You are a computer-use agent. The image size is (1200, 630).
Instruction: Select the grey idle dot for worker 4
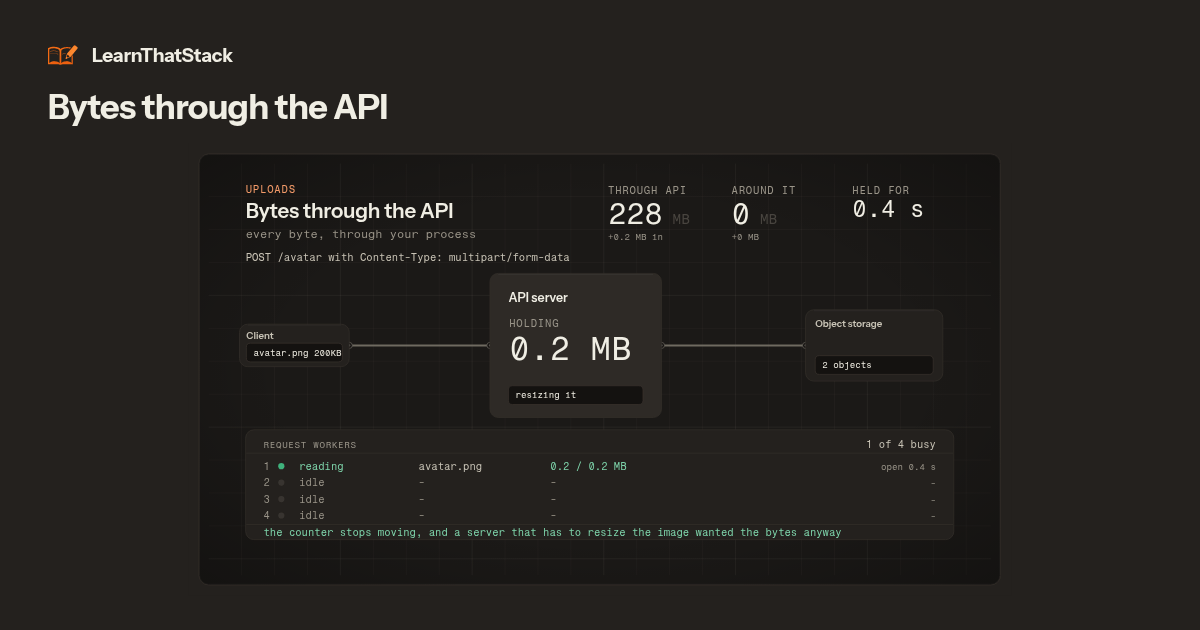pyautogui.click(x=281, y=516)
